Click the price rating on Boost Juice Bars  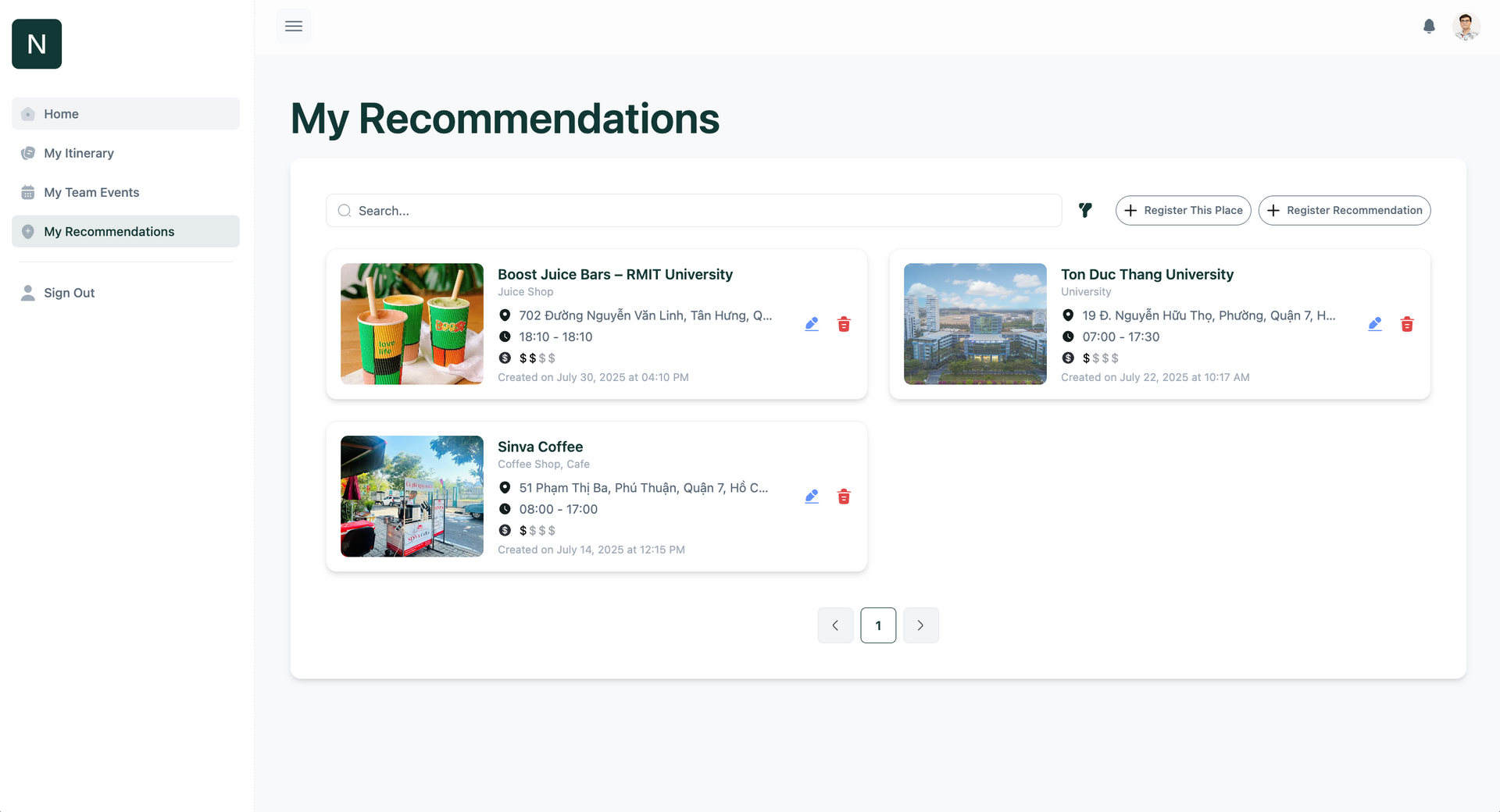[537, 358]
